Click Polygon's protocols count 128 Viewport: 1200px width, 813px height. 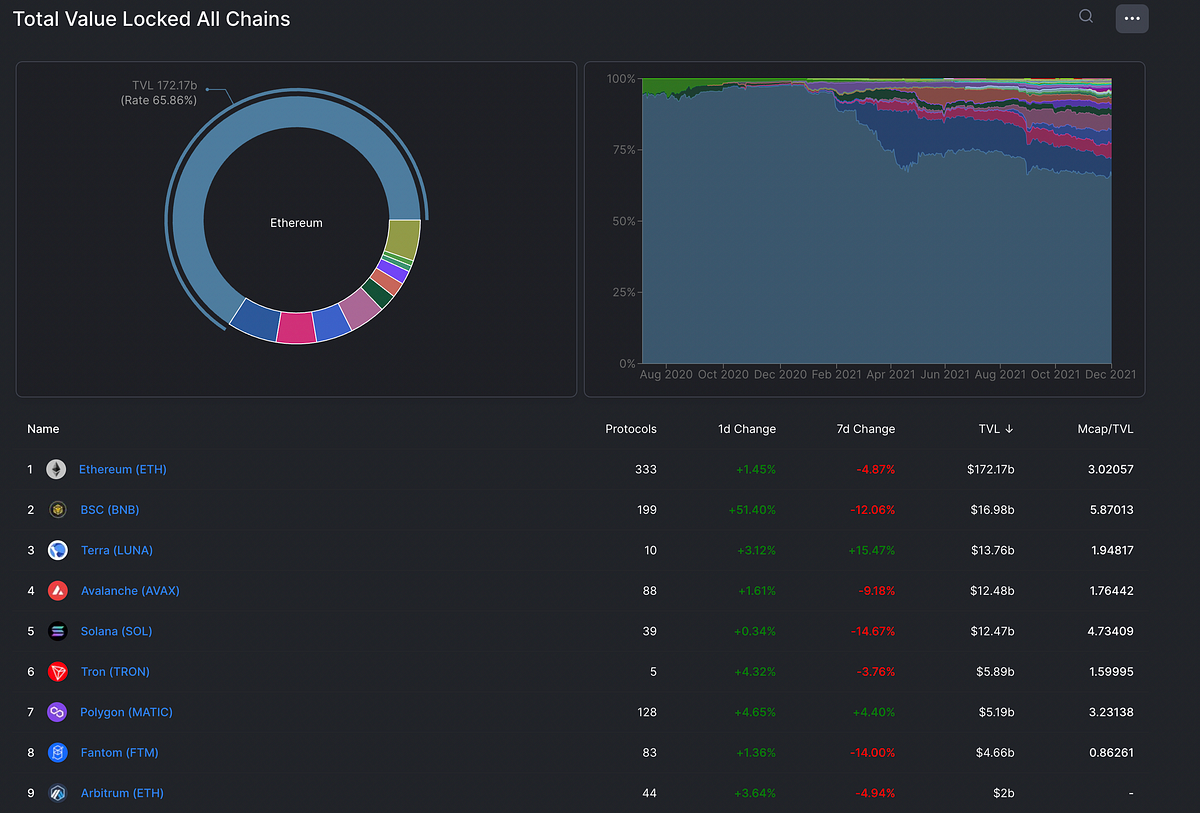pos(646,712)
